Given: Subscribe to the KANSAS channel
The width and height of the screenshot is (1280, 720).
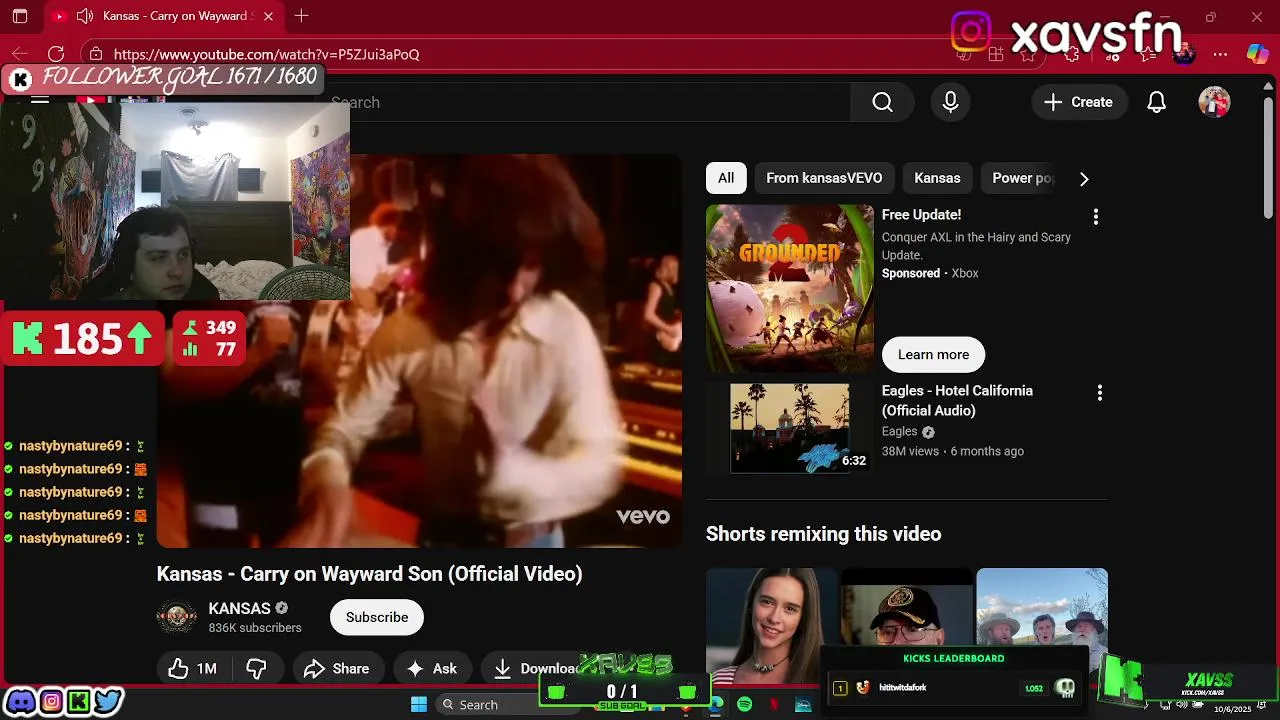Looking at the screenshot, I should (x=377, y=617).
